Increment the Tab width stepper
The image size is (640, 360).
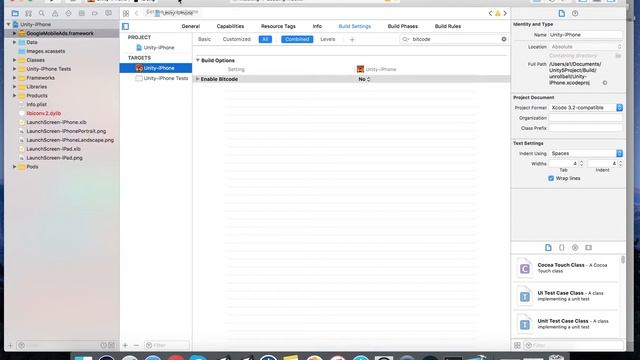[581, 162]
